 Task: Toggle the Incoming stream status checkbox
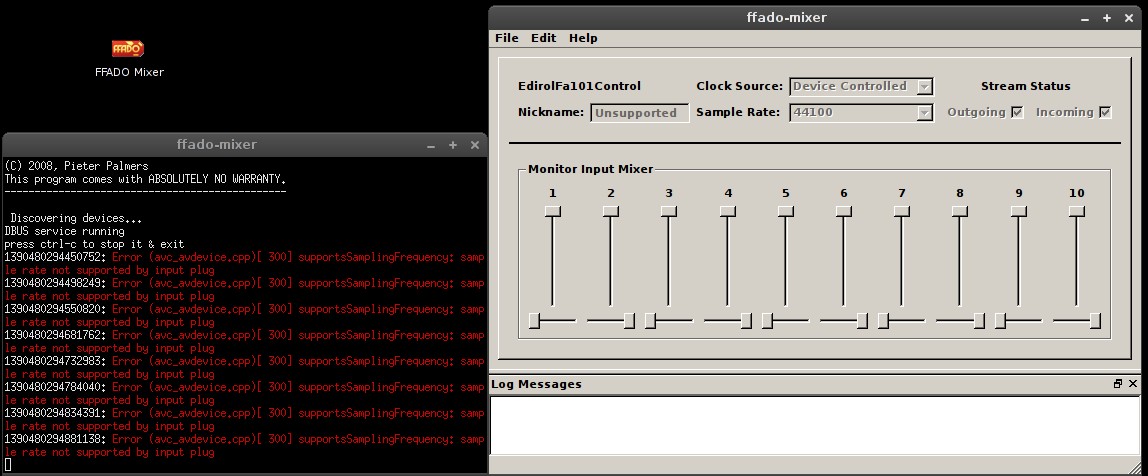pyautogui.click(x=1105, y=112)
